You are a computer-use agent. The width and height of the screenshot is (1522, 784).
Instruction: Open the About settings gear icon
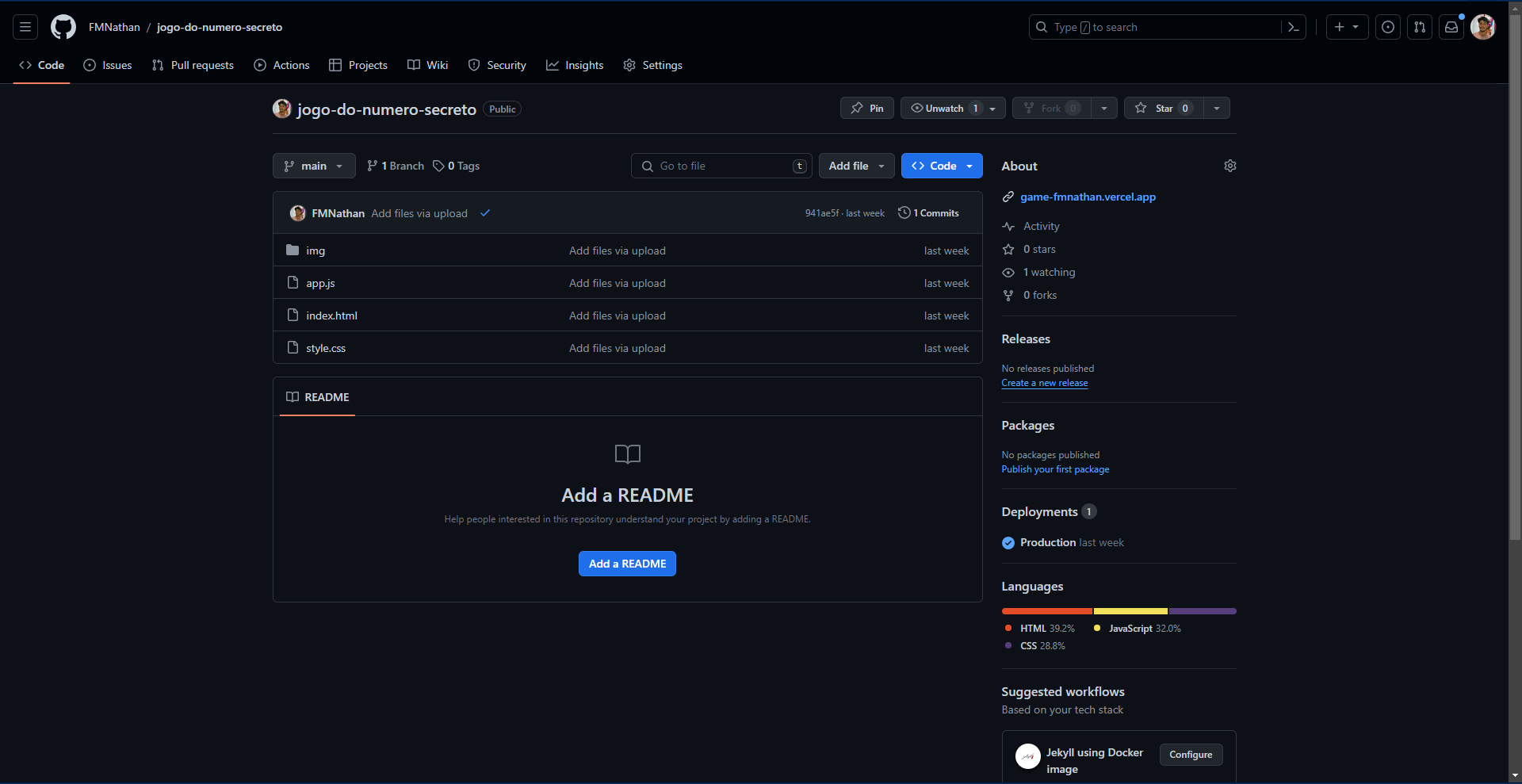1230,166
